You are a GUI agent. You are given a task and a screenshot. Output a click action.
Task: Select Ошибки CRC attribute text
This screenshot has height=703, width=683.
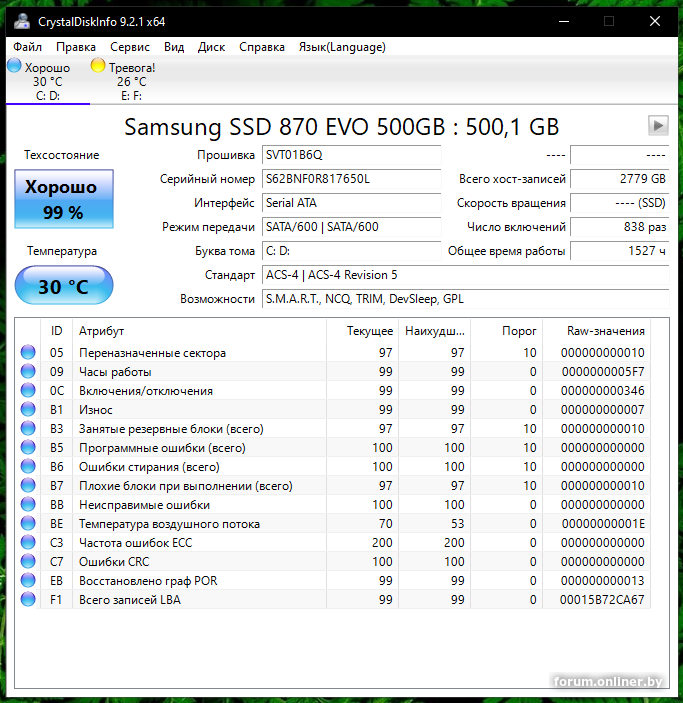pos(114,562)
